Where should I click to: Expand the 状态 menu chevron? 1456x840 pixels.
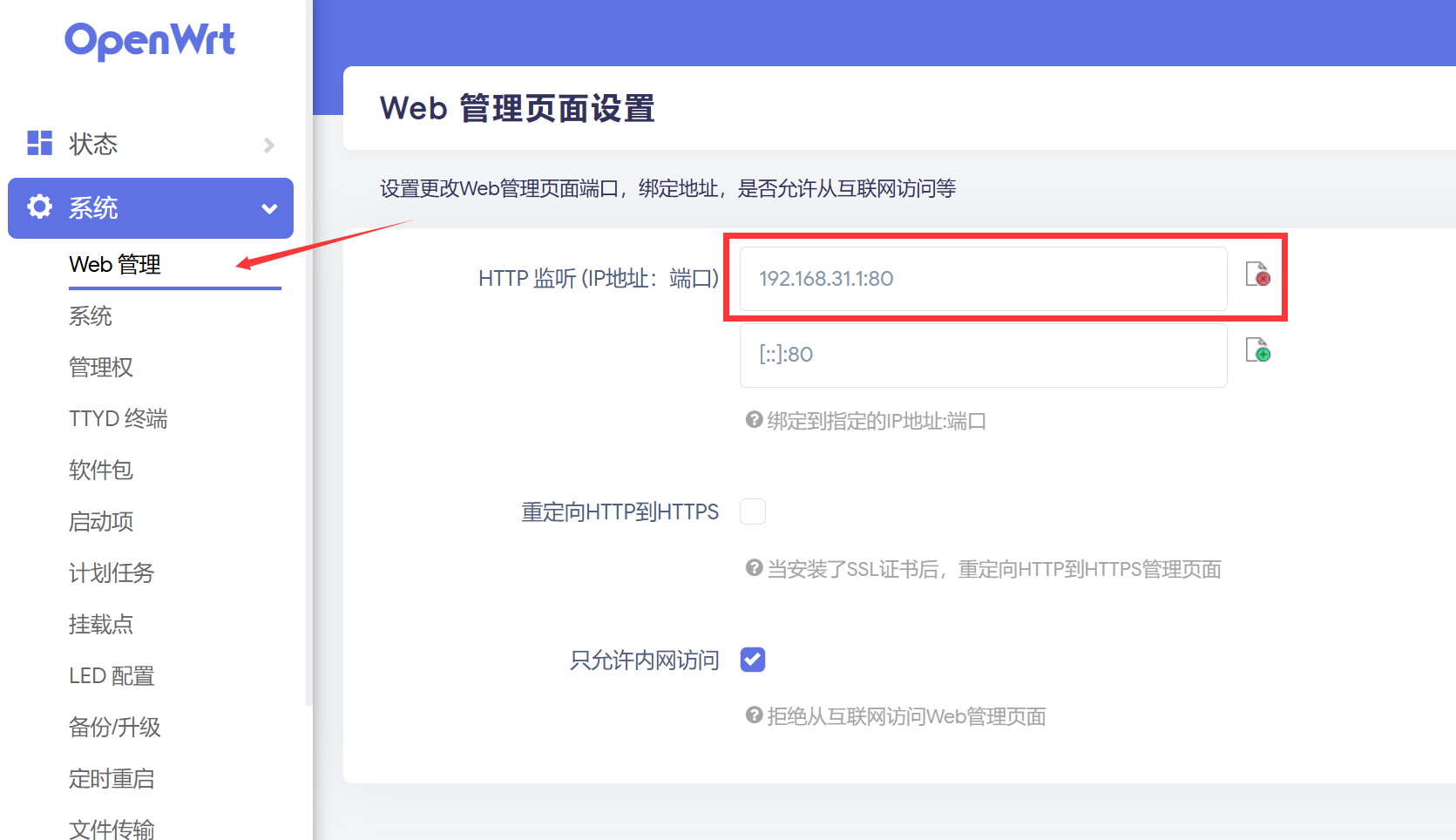(x=269, y=145)
